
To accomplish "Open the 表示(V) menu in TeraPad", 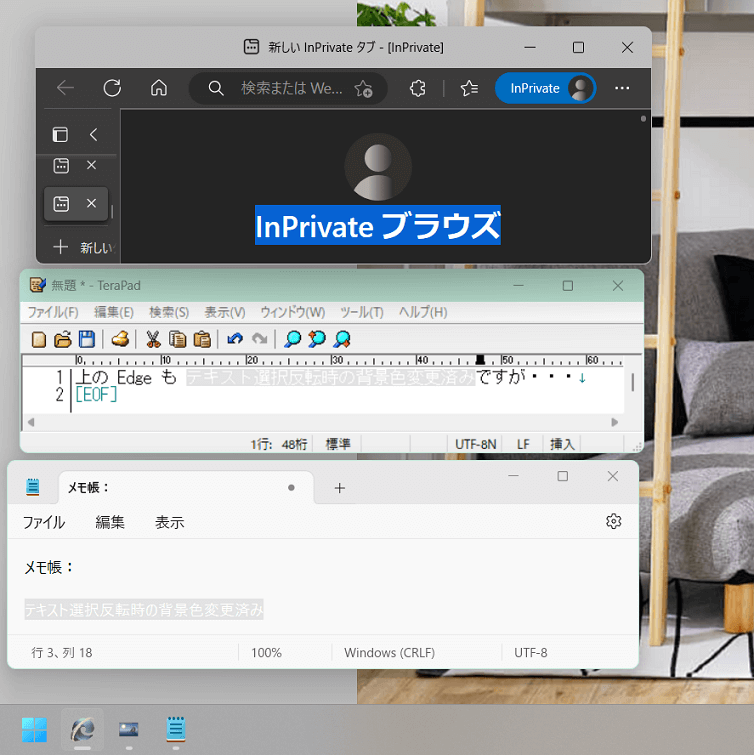I will (x=225, y=312).
